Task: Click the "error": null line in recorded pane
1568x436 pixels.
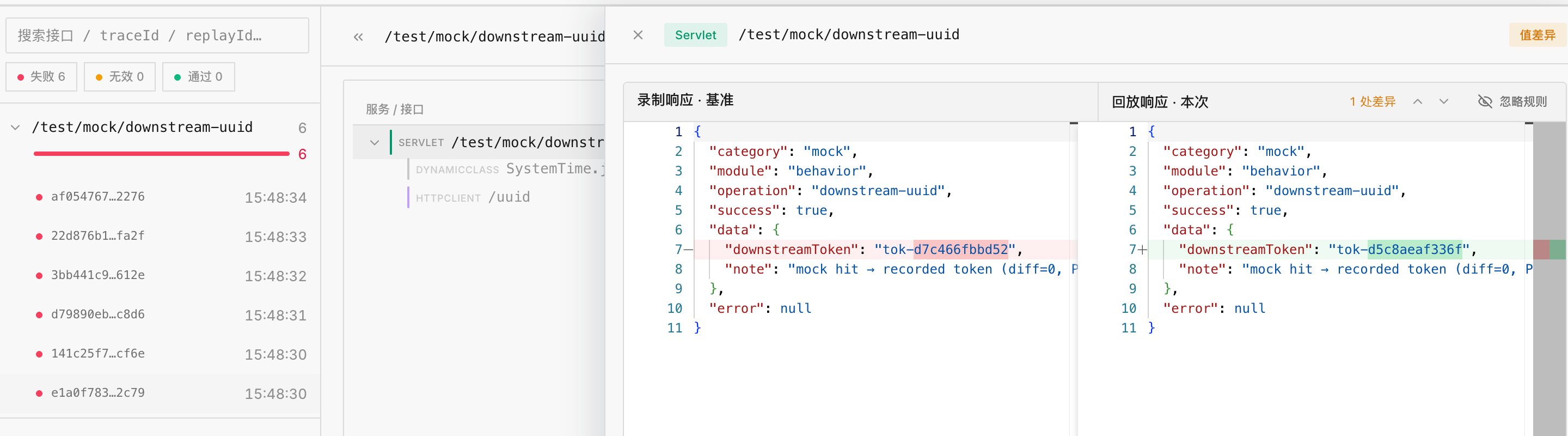Action: coord(759,308)
